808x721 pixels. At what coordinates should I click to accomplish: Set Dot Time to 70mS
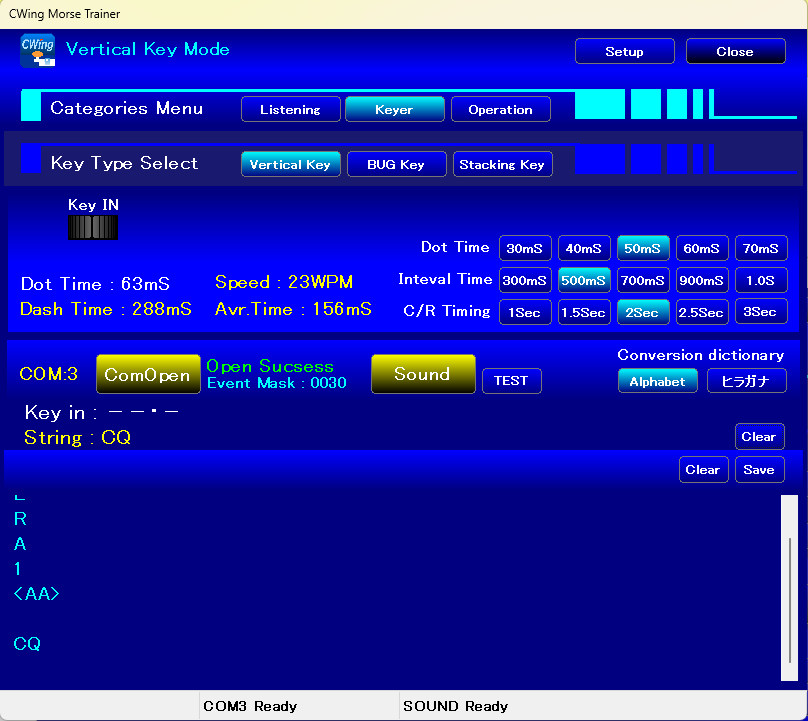click(x=761, y=248)
